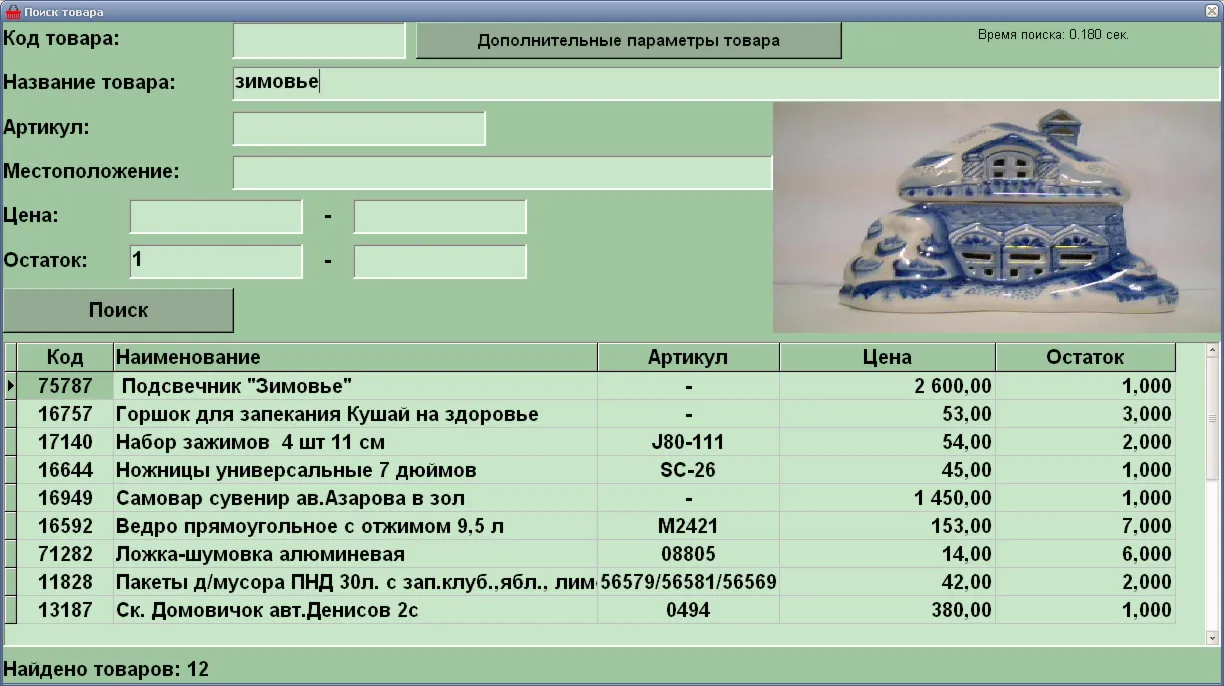1224x686 pixels.
Task: Click scrollbar down arrow in results table
Action: 1212,637
